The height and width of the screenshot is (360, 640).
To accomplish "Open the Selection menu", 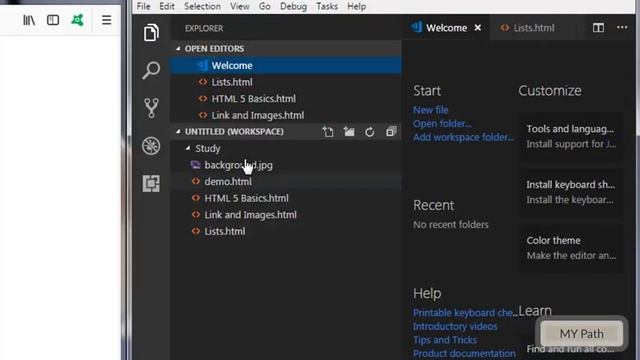I will tap(202, 7).
